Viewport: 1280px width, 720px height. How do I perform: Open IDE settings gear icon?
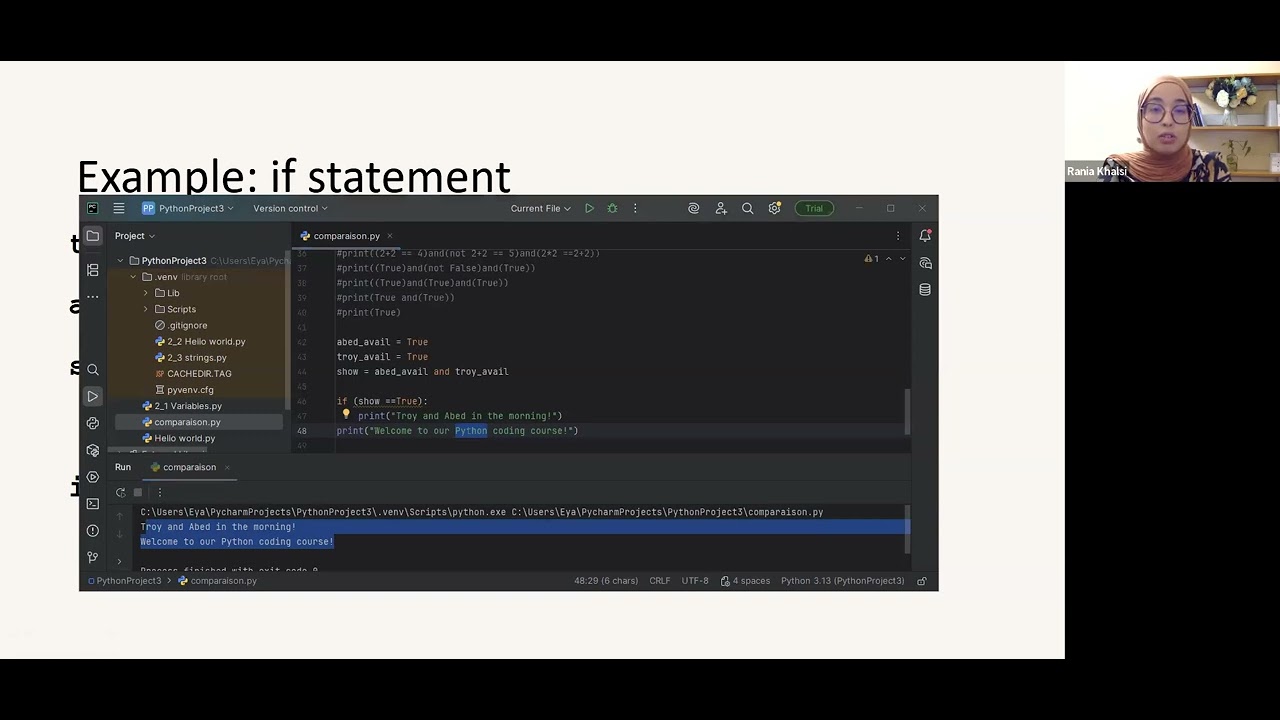tap(774, 208)
